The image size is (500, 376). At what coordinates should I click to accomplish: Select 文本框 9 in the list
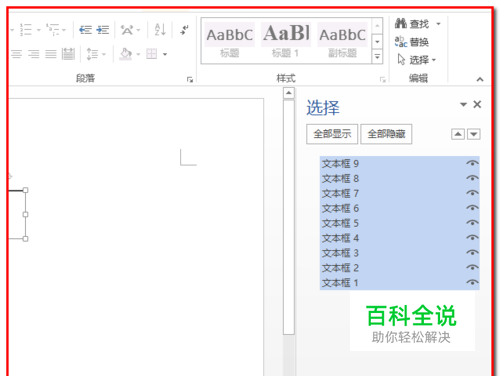tap(400, 163)
